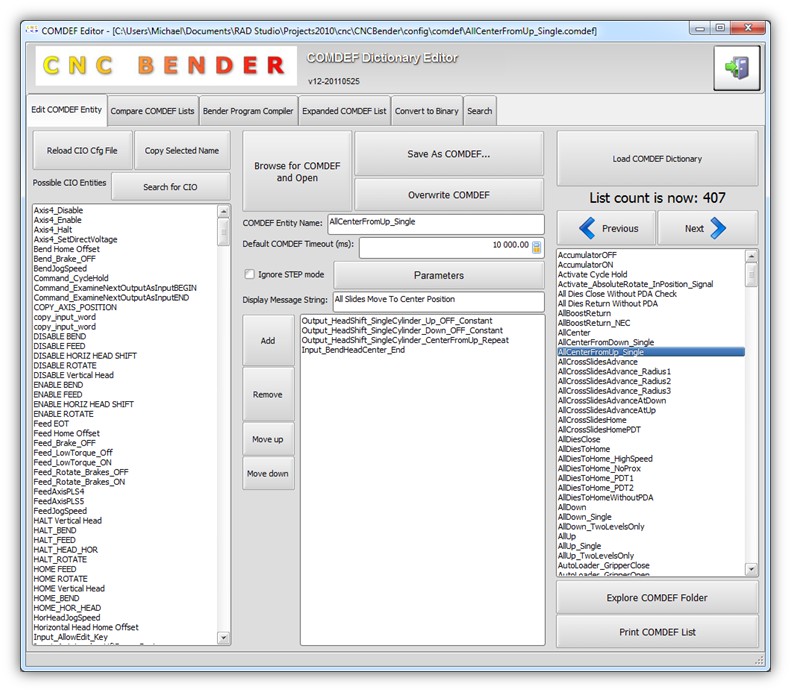Go to the Convert to Binary tab
Screen dimensions: 791x692
(x=426, y=110)
